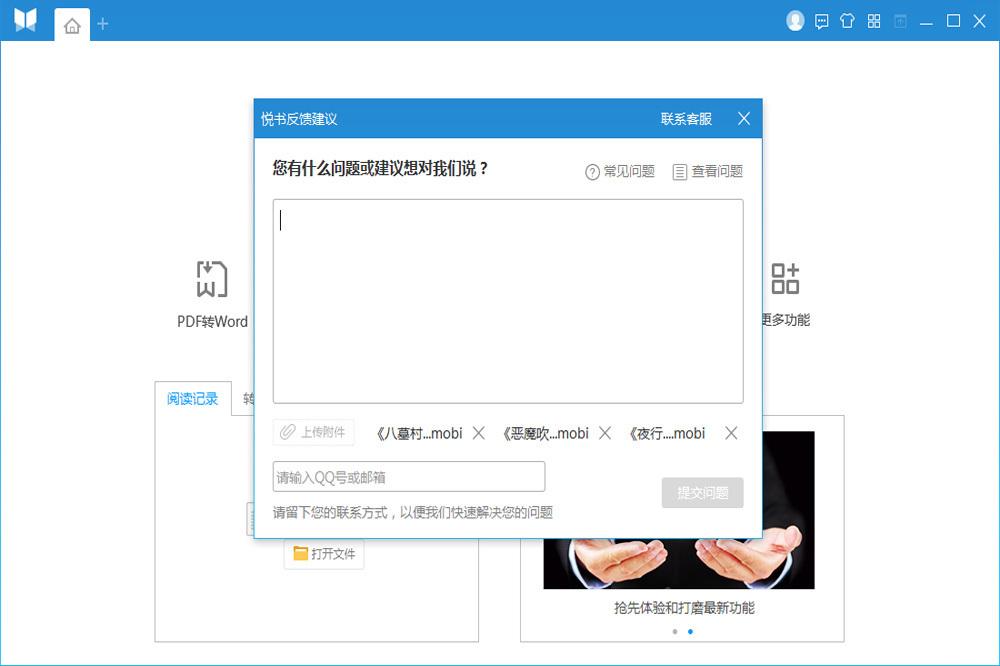Open the PDF转Word tool icon
Image resolution: width=1000 pixels, height=666 pixels.
tap(212, 279)
